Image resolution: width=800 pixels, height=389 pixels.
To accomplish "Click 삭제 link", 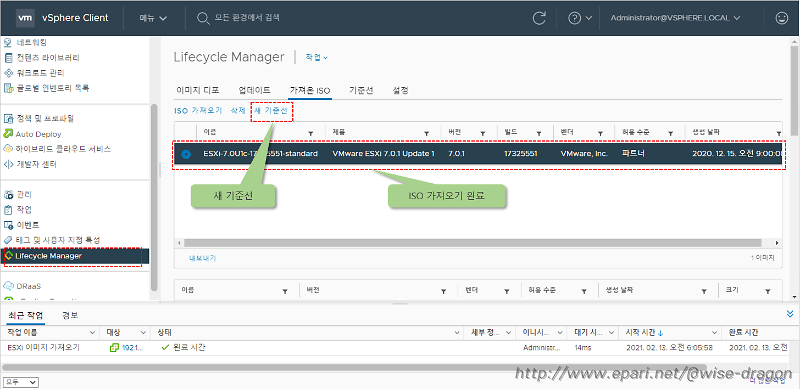I will (238, 110).
